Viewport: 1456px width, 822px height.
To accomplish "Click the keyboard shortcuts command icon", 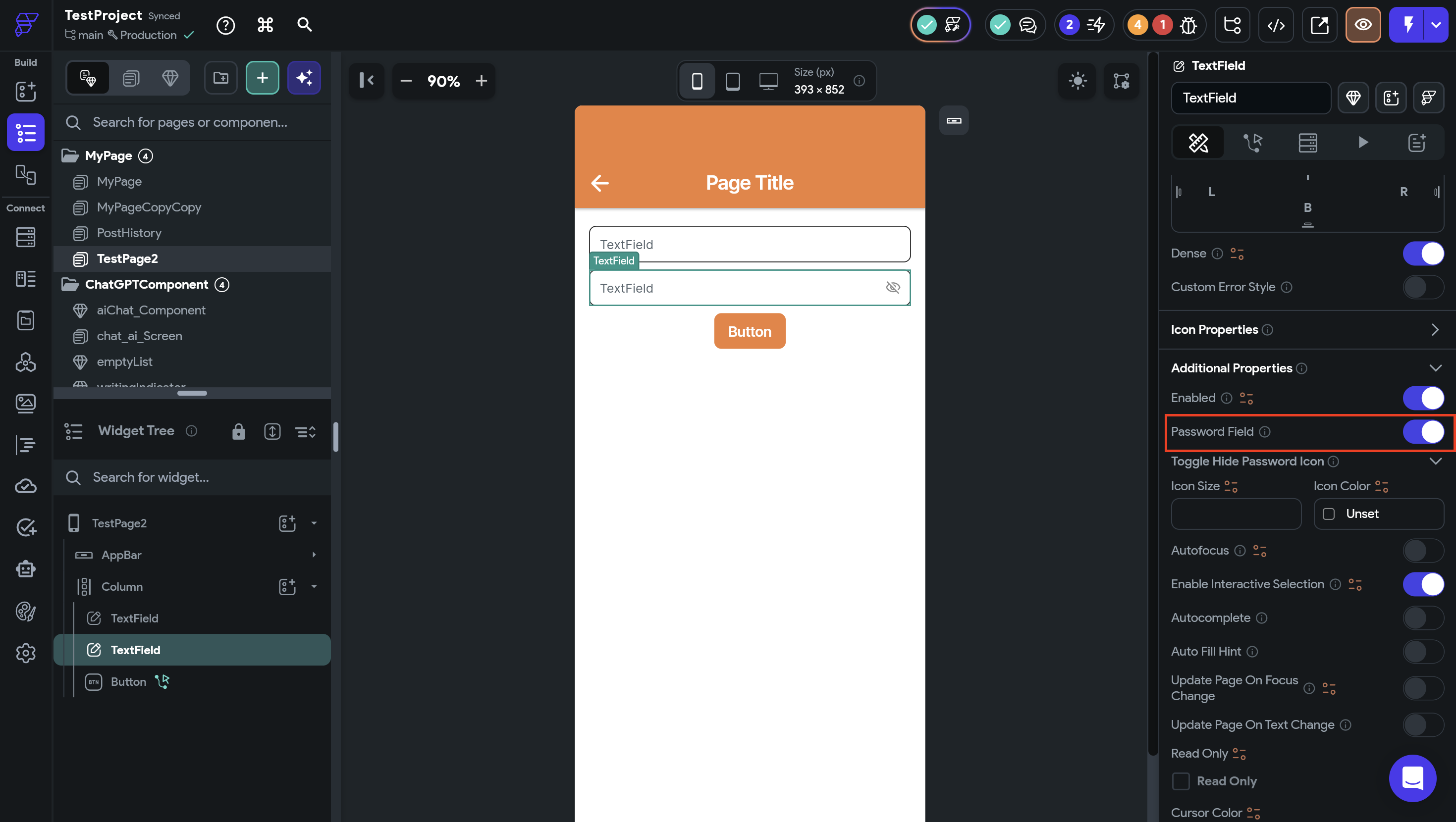I will (265, 25).
